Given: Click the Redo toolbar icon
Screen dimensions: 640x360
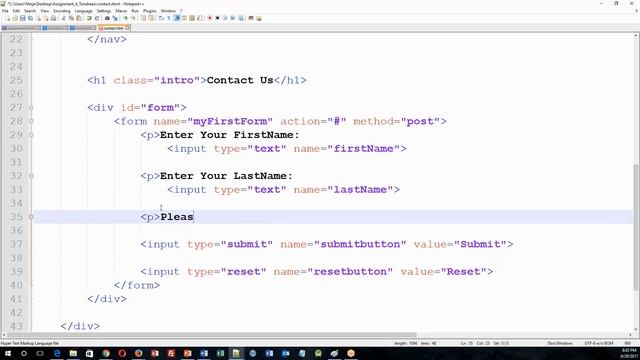Looking at the screenshot, I should pos(97,18).
